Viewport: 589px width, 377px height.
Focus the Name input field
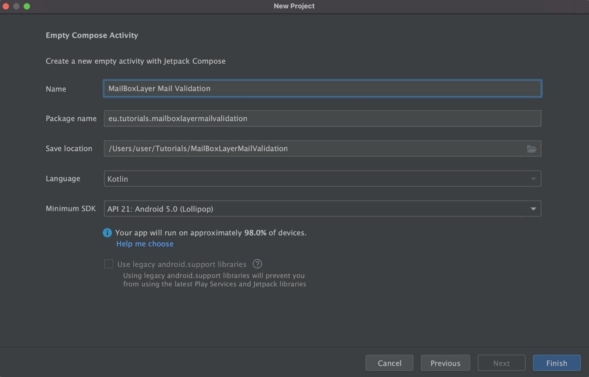pos(322,89)
